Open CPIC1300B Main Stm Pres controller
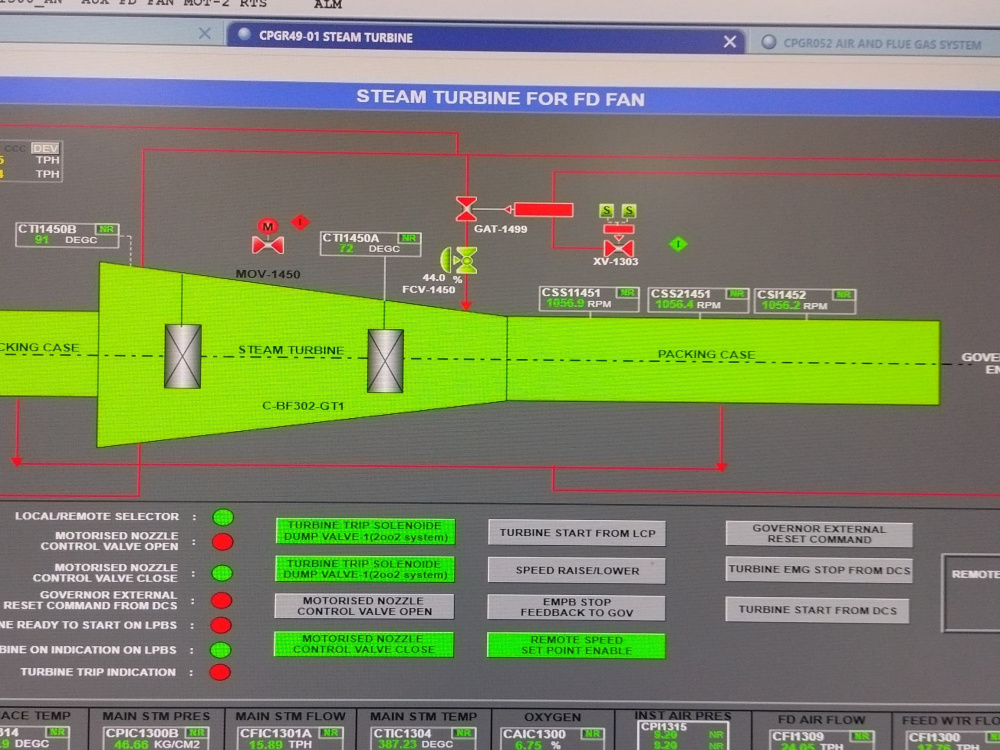The width and height of the screenshot is (1000, 750). pyautogui.click(x=156, y=739)
